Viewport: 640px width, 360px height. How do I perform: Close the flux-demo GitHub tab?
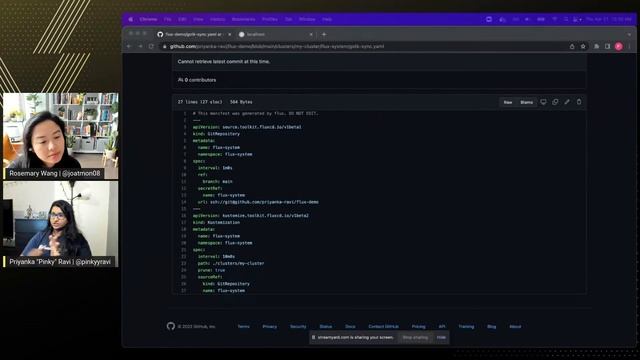(229, 34)
